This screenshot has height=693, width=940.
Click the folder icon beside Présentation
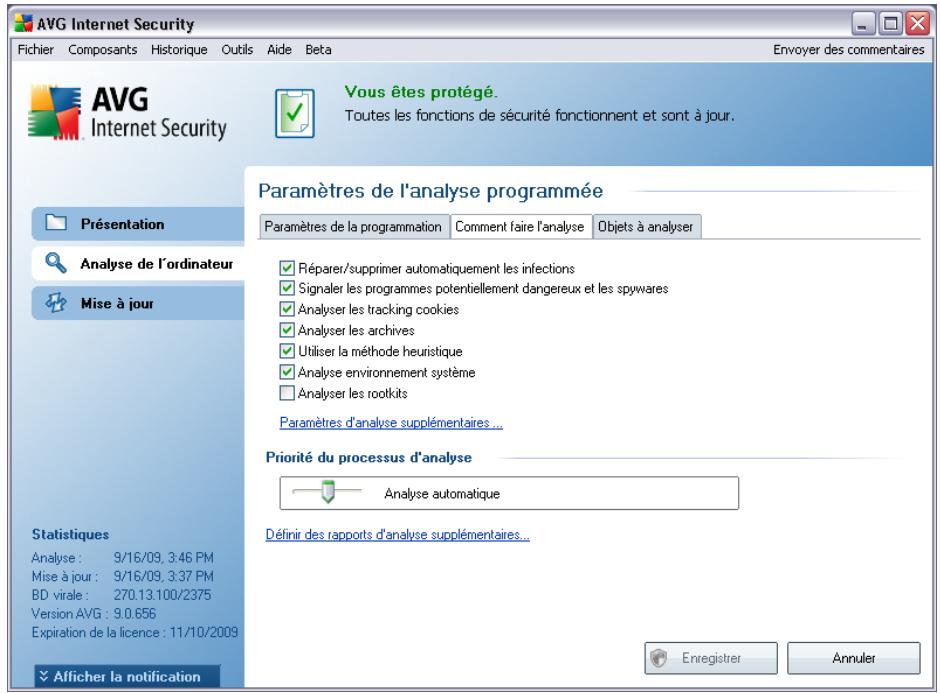point(56,223)
